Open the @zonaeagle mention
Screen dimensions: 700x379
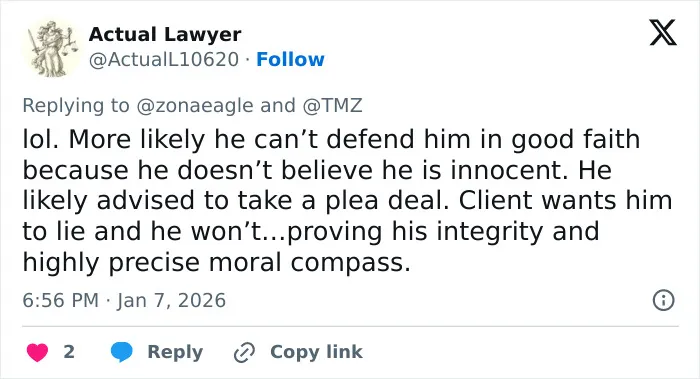coord(195,106)
